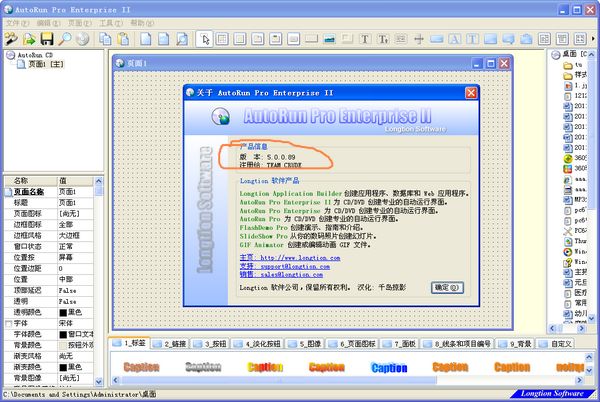The height and width of the screenshot is (402, 600).
Task: Select the boxed letter A tool
Action: coord(454,39)
